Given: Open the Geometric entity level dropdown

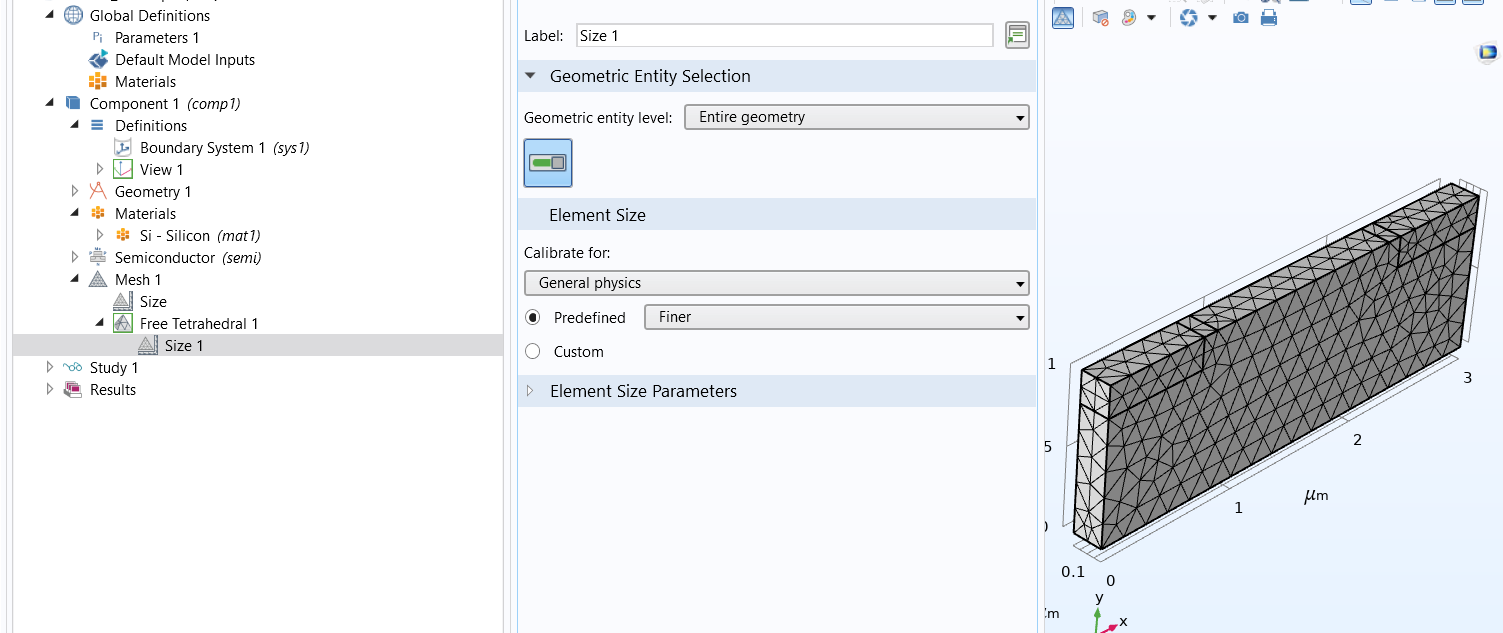Looking at the screenshot, I should pos(856,118).
